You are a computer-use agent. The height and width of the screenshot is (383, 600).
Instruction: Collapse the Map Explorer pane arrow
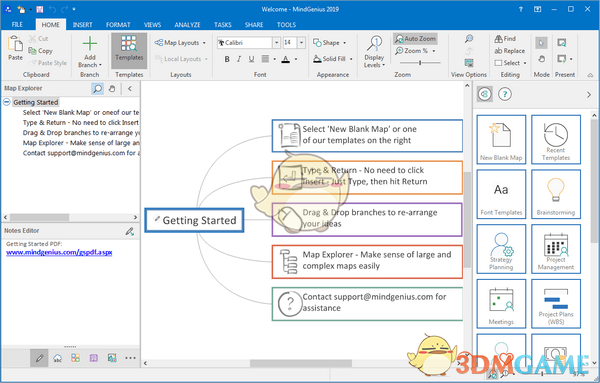pyautogui.click(x=130, y=89)
